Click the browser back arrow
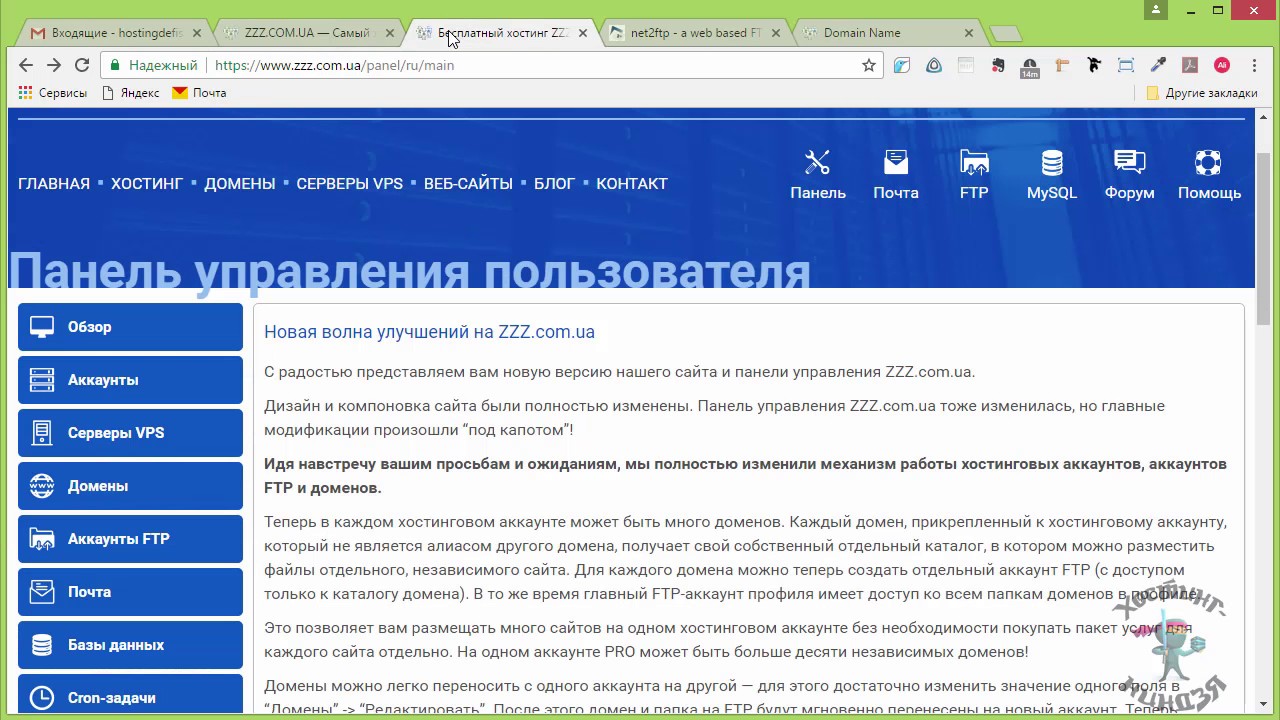The width and height of the screenshot is (1280, 720). click(26, 65)
